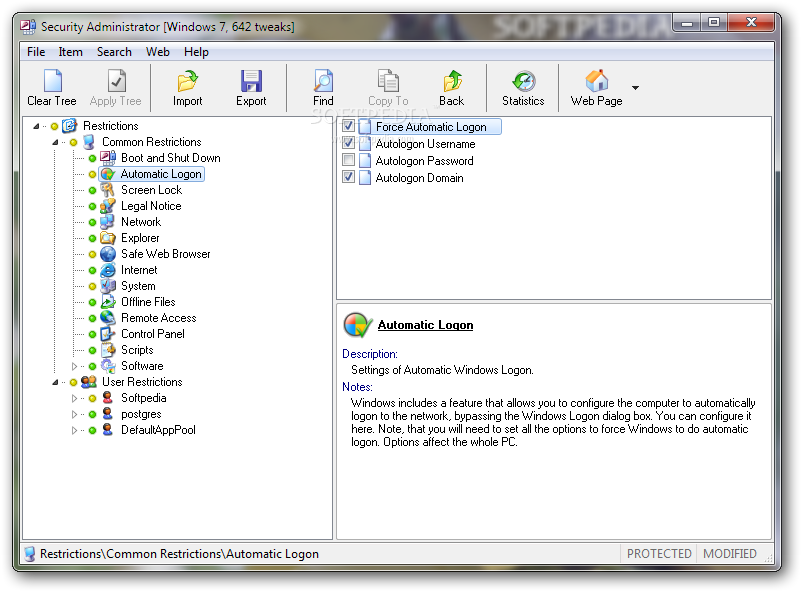802x592 pixels.
Task: Collapse the Common Restrictions node
Action: (55, 142)
